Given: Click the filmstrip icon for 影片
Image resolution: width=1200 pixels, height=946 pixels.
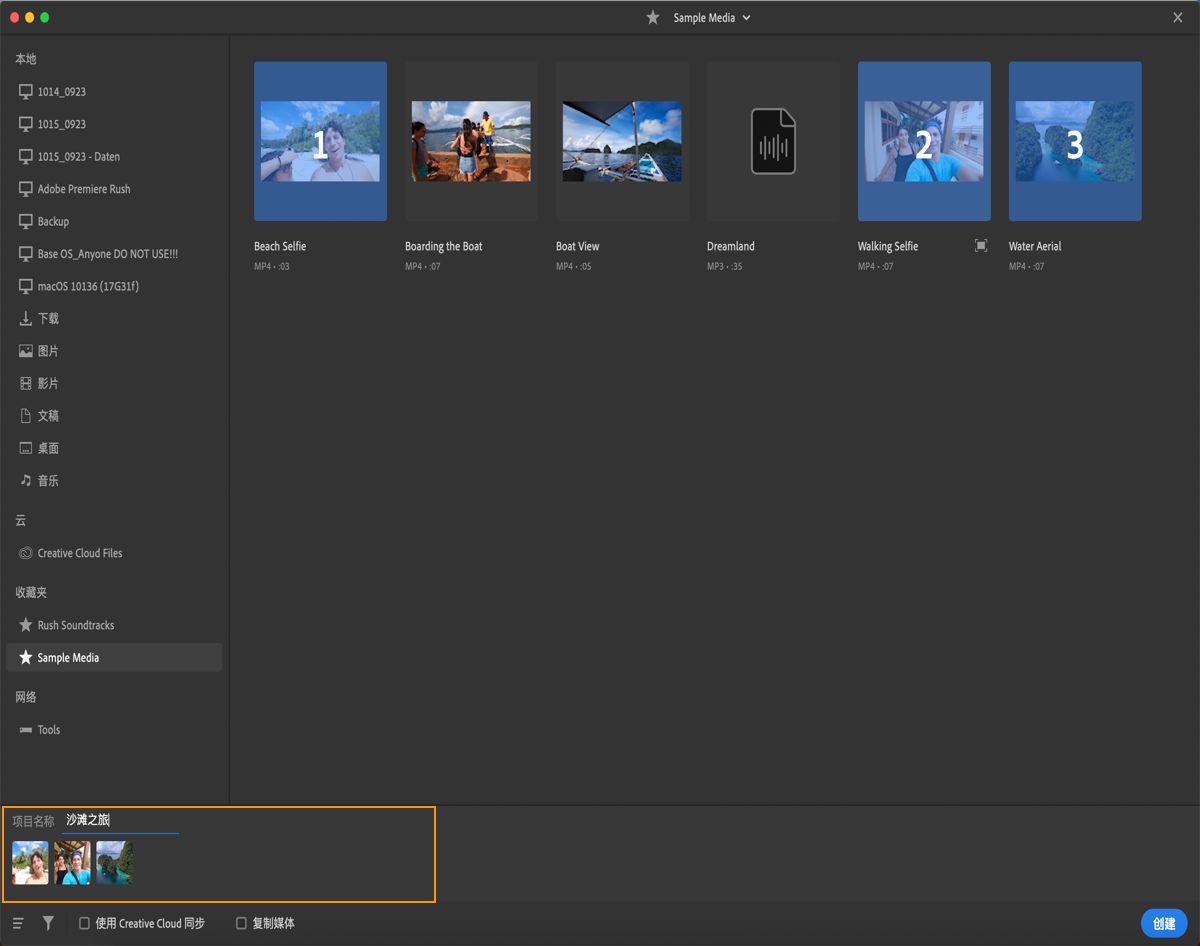Looking at the screenshot, I should tap(26, 384).
